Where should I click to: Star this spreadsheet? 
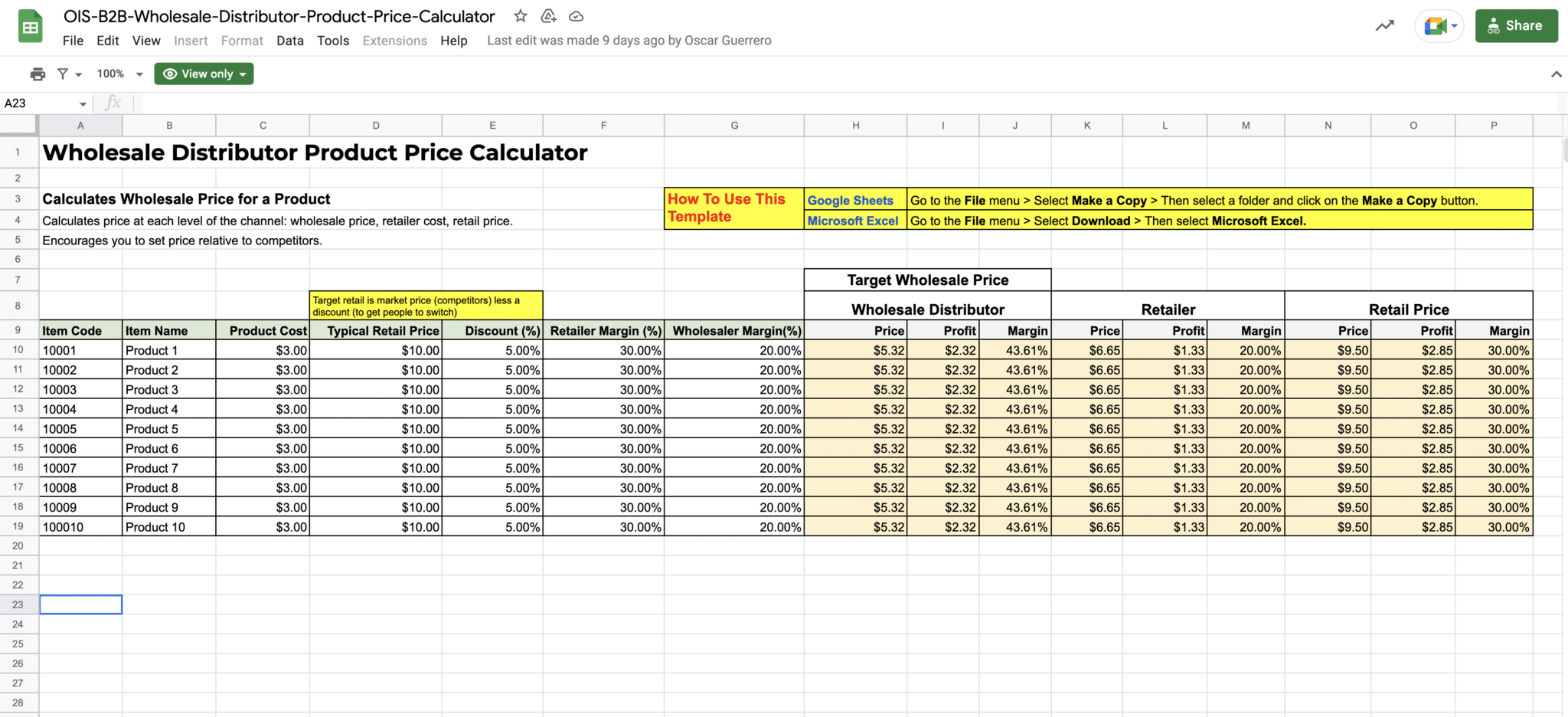tap(520, 15)
